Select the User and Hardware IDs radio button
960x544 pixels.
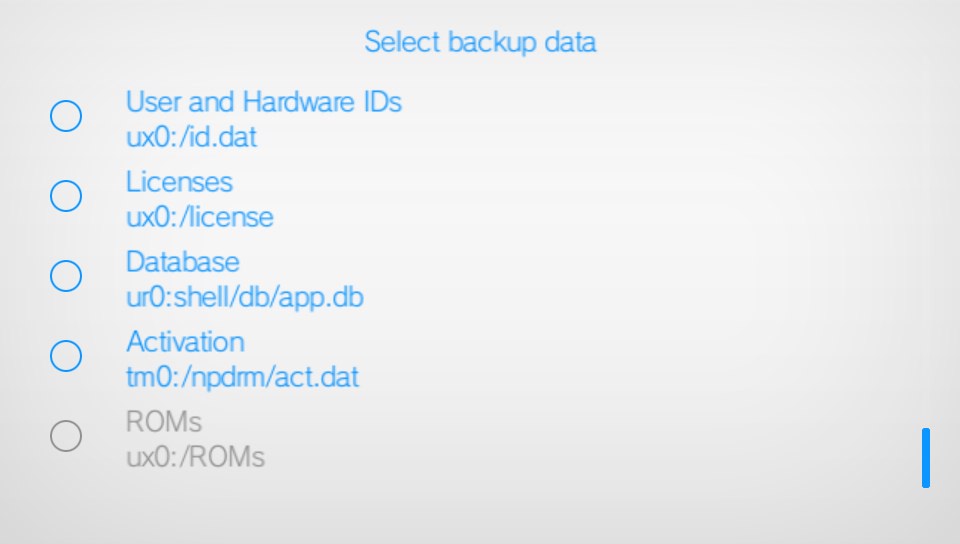pos(66,117)
